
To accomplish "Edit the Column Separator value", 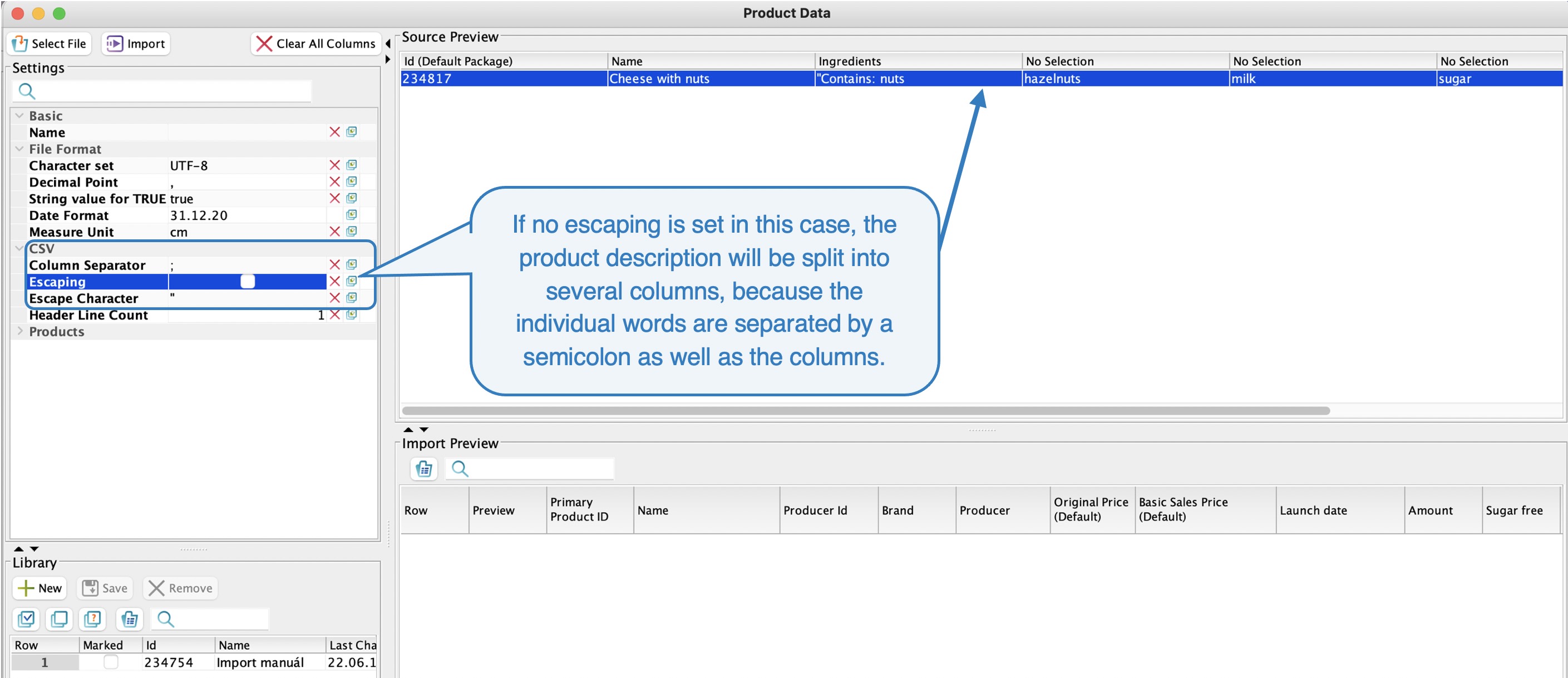I will click(247, 265).
